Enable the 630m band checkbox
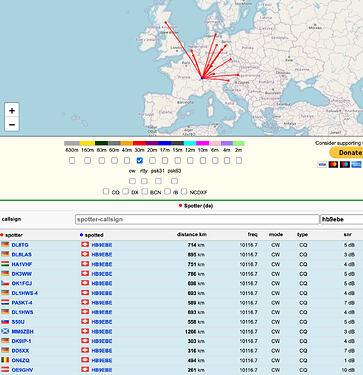 pos(72,160)
